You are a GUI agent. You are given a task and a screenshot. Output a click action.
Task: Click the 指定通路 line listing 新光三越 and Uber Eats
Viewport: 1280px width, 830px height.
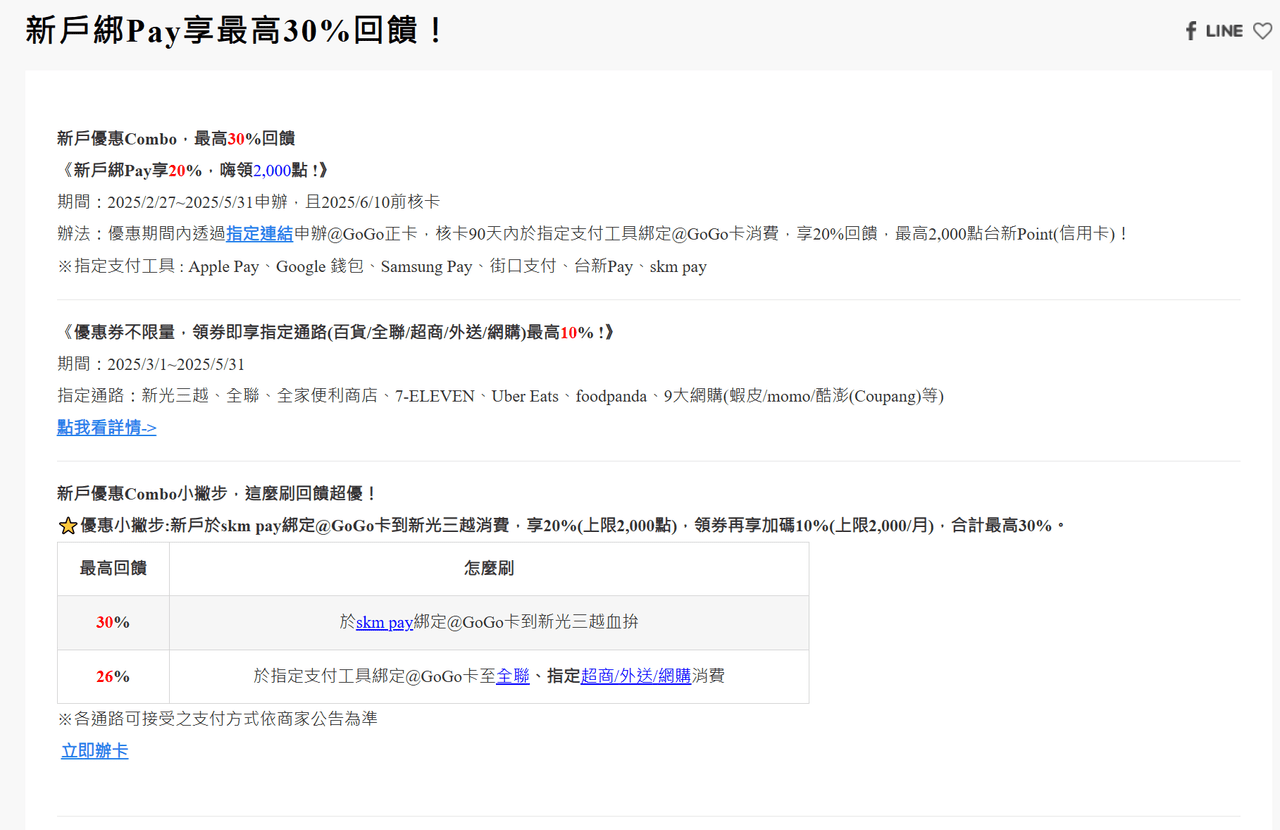pyautogui.click(x=501, y=396)
